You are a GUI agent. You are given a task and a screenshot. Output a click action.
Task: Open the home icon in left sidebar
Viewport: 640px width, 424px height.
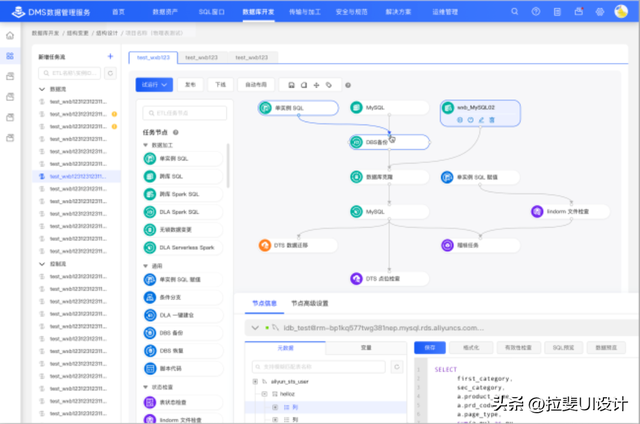click(x=10, y=36)
